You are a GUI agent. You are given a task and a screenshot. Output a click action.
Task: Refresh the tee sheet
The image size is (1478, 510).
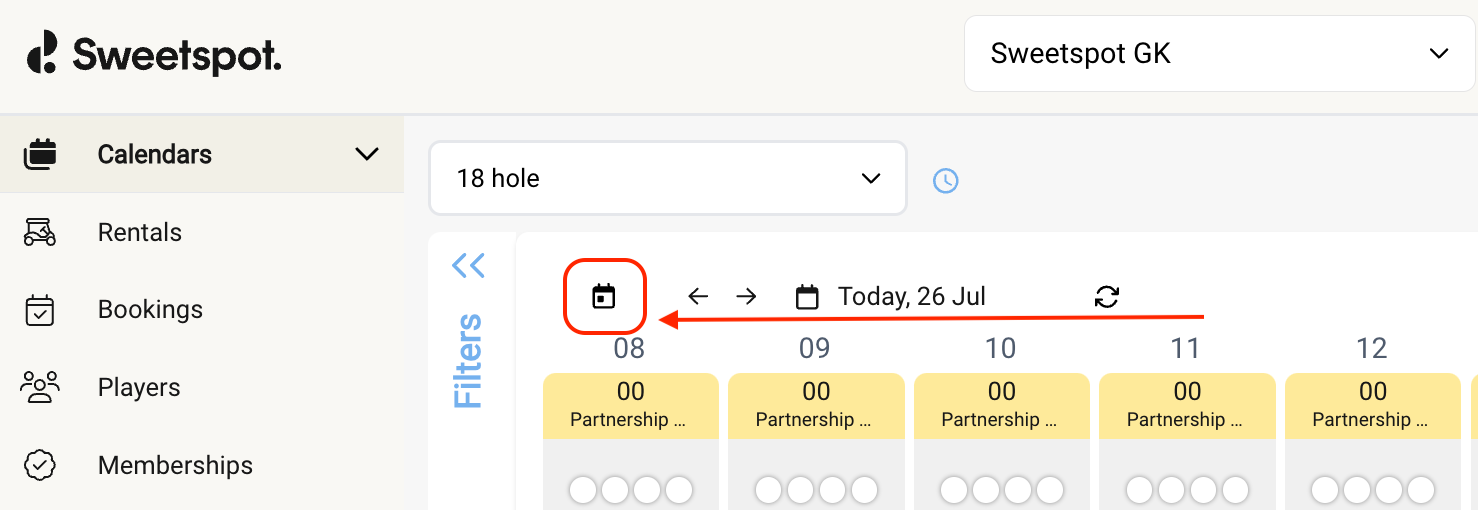(x=1107, y=296)
